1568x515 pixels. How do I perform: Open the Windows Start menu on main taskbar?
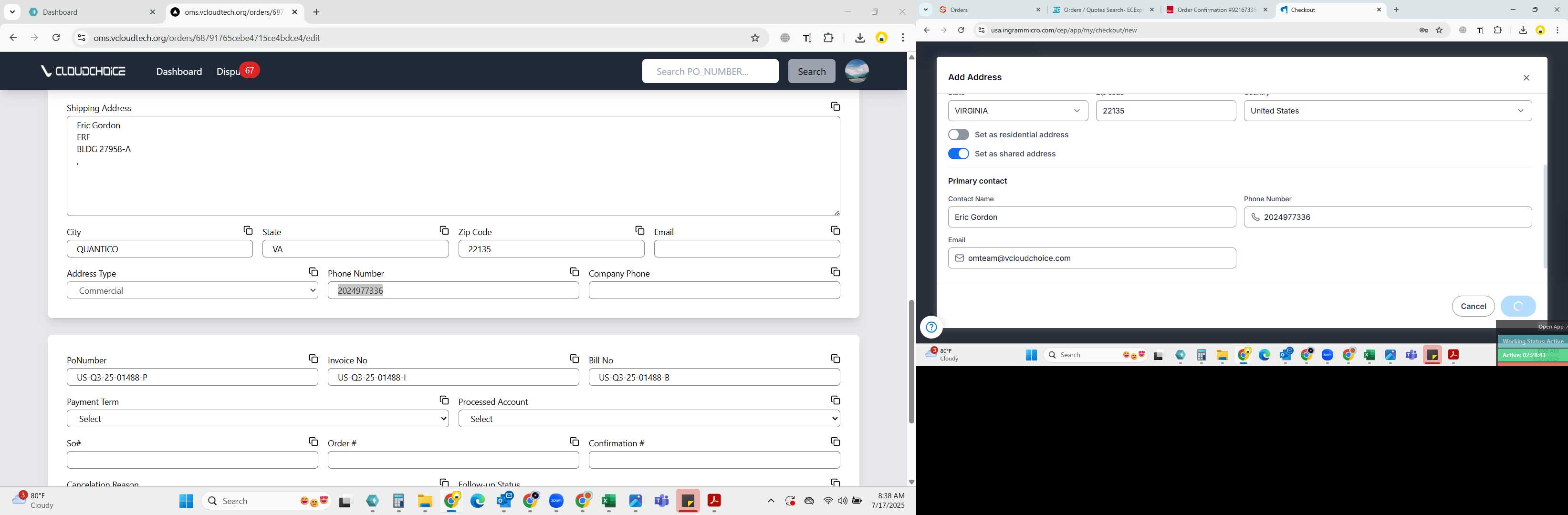[186, 501]
